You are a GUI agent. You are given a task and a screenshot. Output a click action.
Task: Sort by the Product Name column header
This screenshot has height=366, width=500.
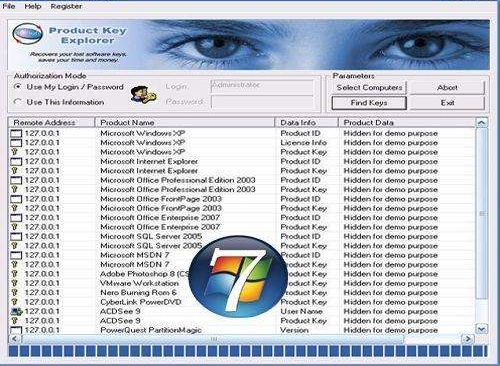[x=185, y=123]
